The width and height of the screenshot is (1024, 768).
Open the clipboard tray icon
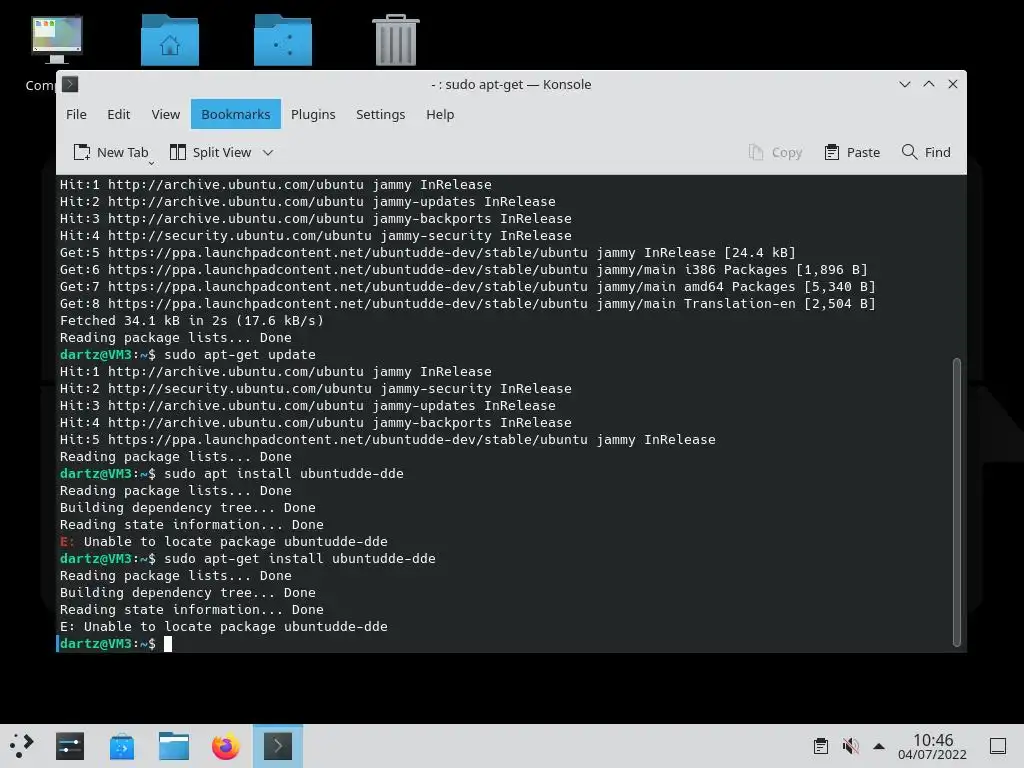coord(821,746)
